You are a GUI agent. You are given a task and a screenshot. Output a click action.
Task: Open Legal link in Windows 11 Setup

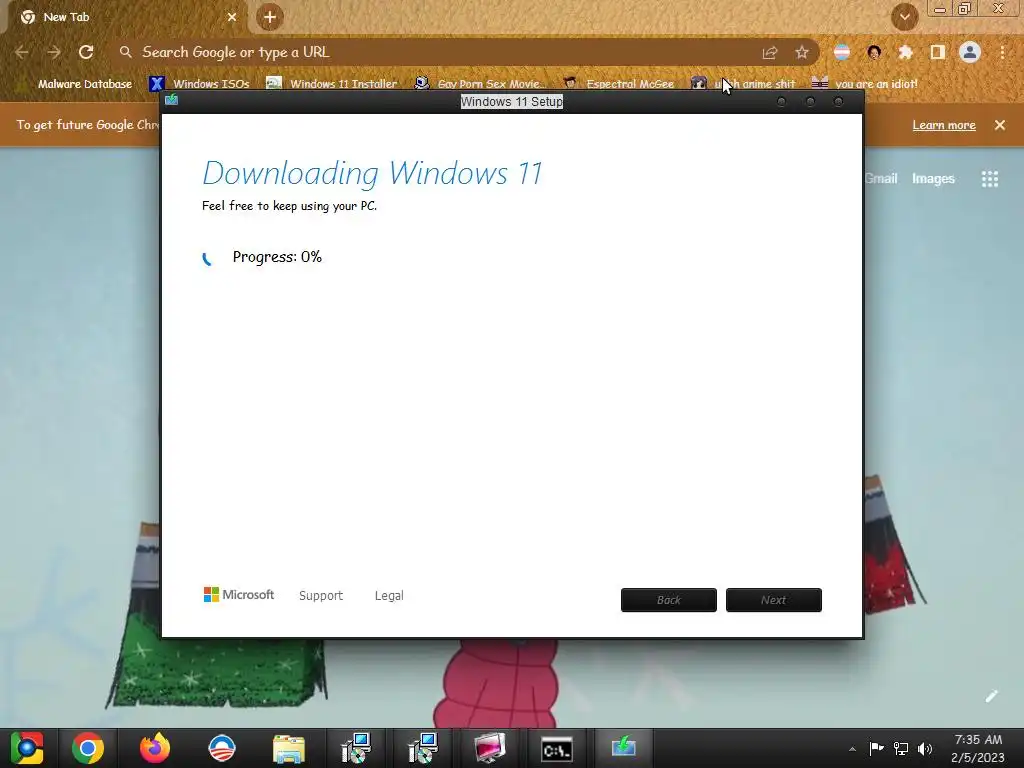[x=389, y=596]
